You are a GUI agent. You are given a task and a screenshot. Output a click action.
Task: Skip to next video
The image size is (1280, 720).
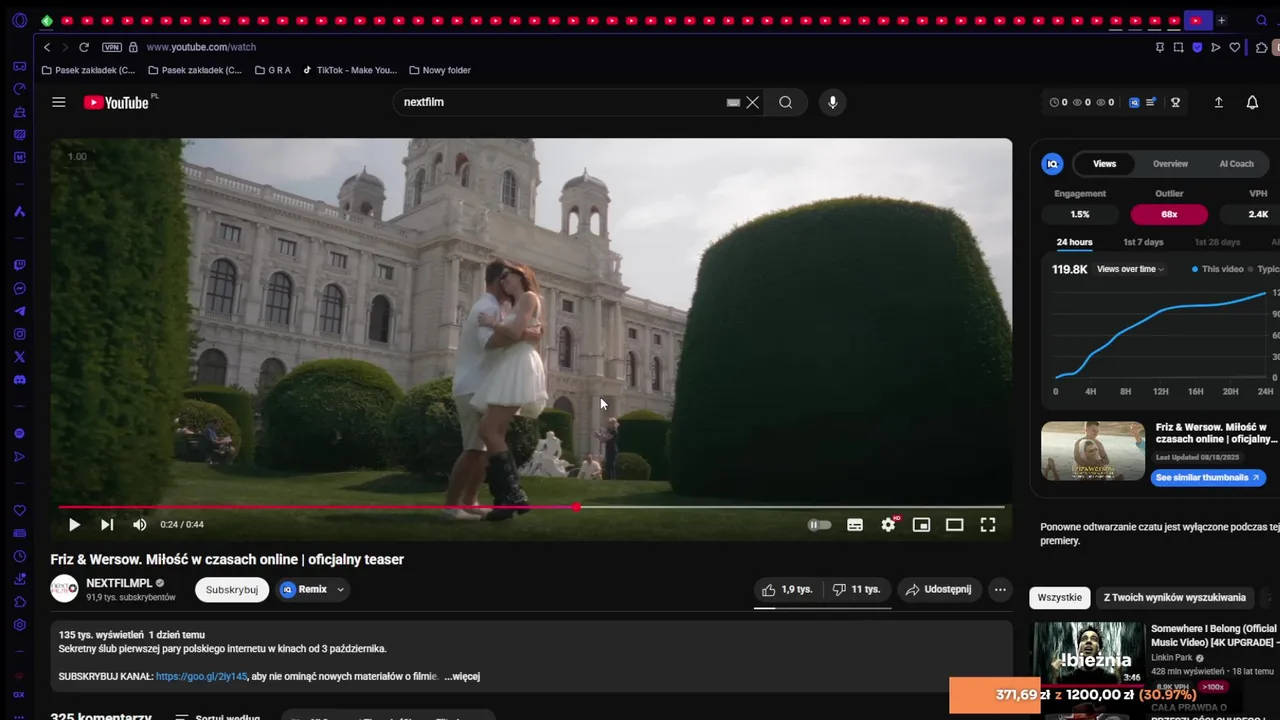[107, 524]
